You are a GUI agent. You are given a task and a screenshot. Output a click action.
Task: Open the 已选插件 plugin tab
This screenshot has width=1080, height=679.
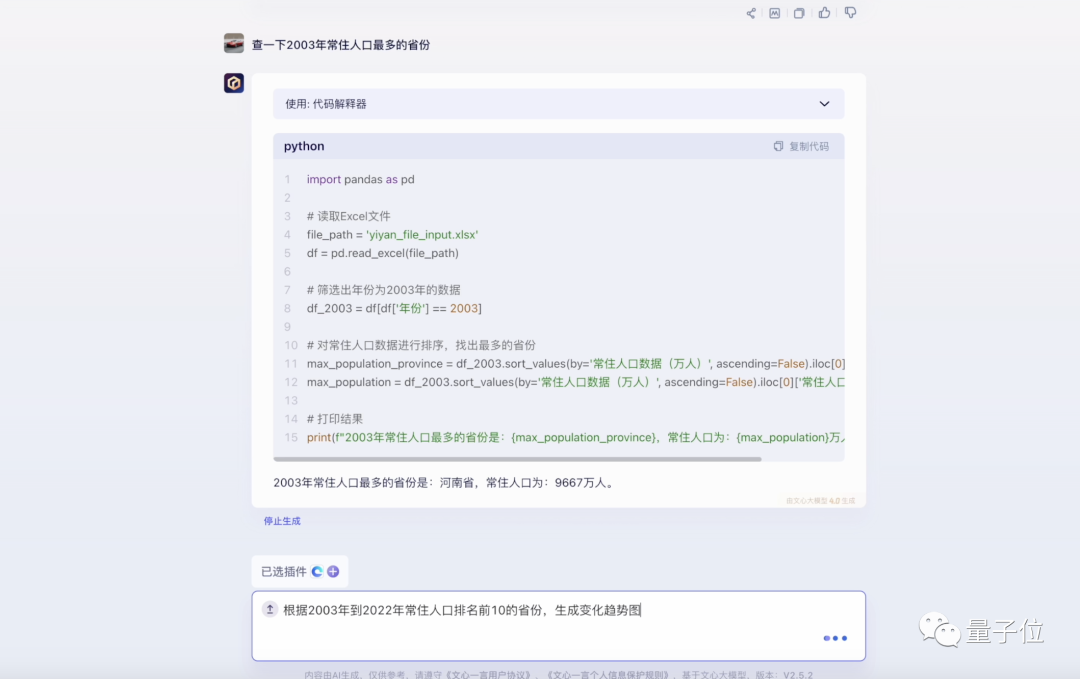[x=284, y=571]
